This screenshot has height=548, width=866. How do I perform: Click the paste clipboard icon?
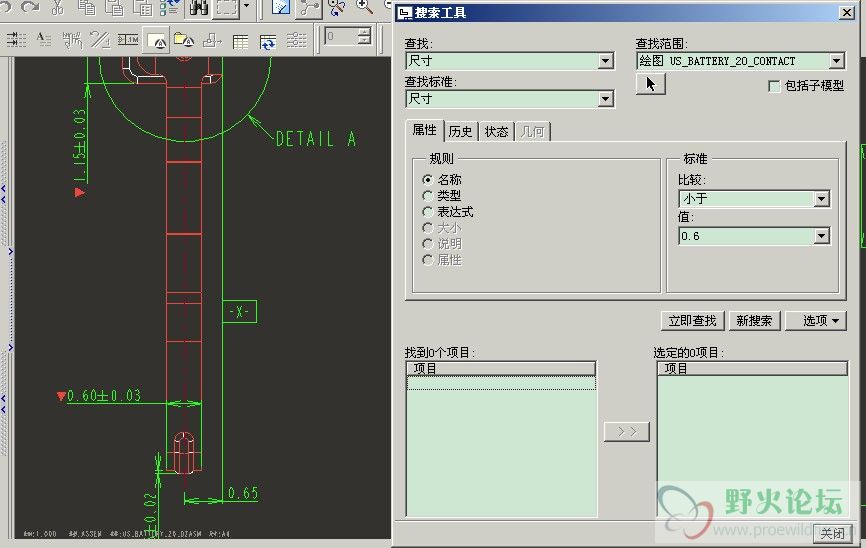pyautogui.click(x=114, y=7)
